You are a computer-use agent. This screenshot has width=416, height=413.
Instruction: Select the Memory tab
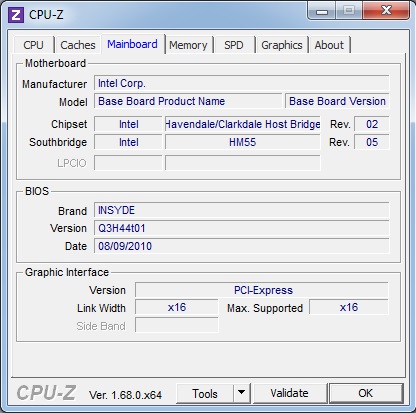coord(188,45)
